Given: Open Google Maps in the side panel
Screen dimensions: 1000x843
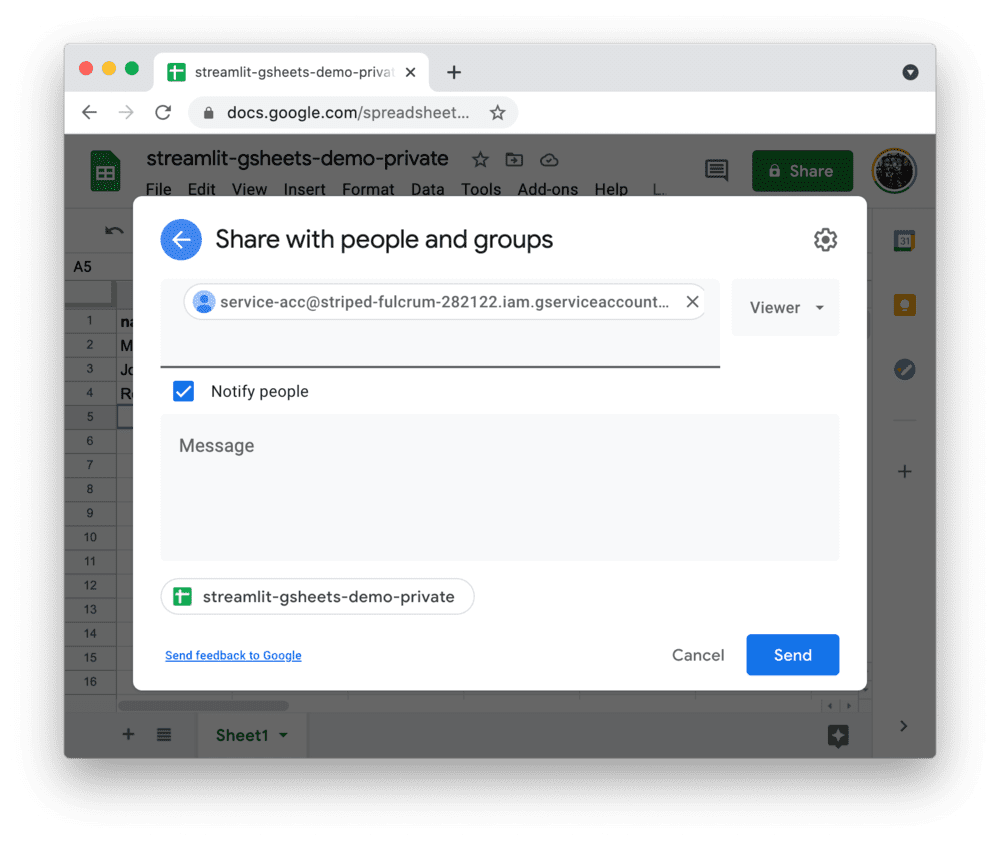Looking at the screenshot, I should (904, 370).
